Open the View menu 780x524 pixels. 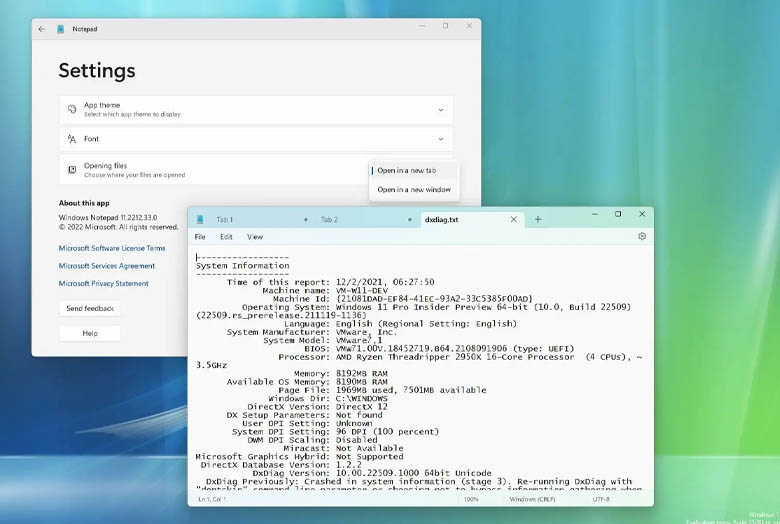coord(255,237)
